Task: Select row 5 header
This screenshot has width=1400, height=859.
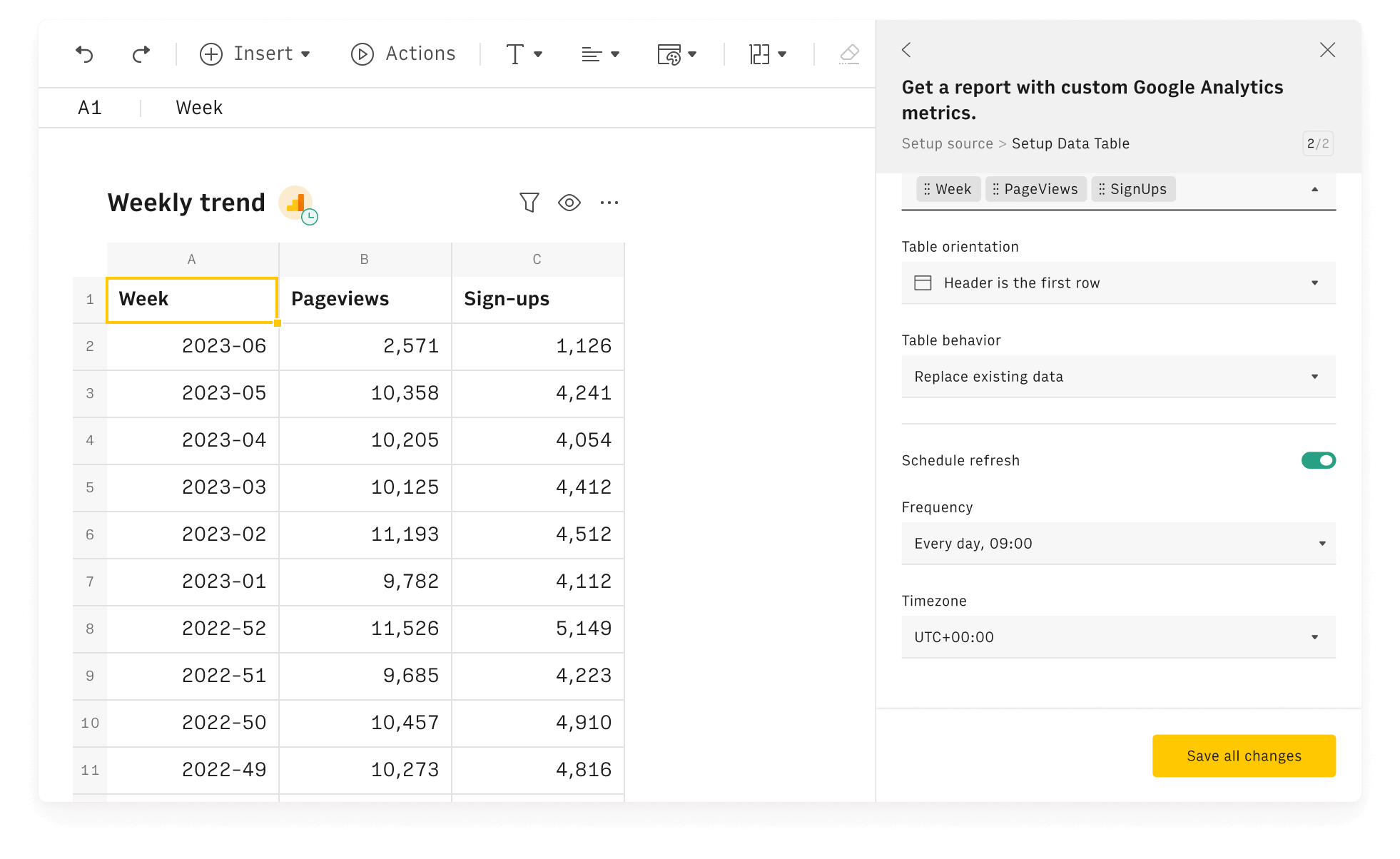Action: tap(90, 487)
